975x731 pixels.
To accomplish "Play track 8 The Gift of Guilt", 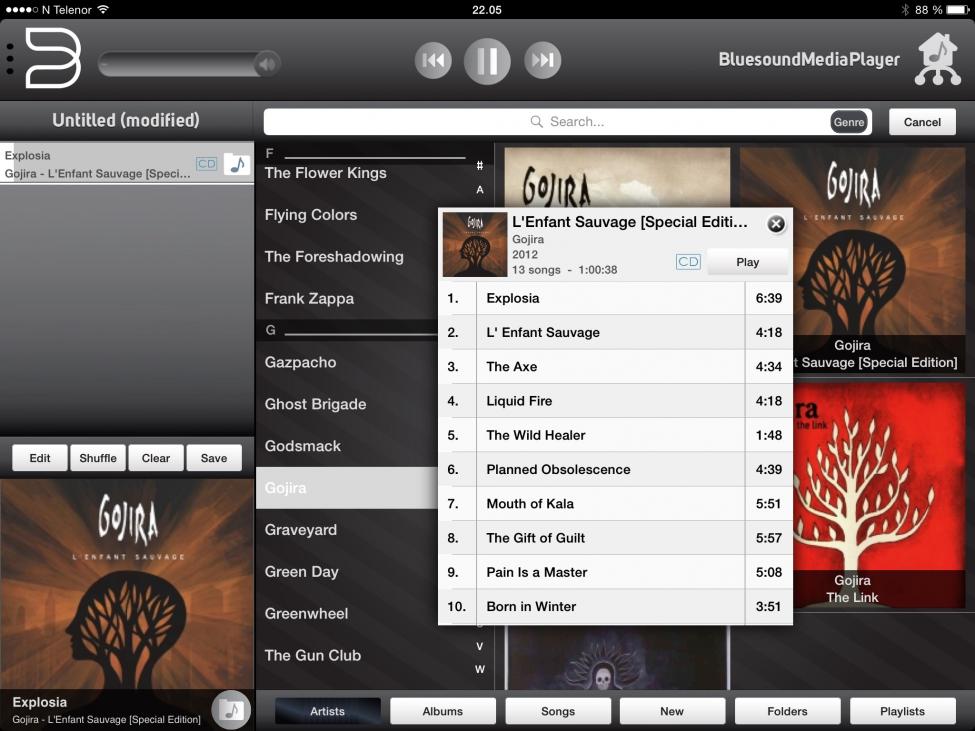I will point(616,538).
